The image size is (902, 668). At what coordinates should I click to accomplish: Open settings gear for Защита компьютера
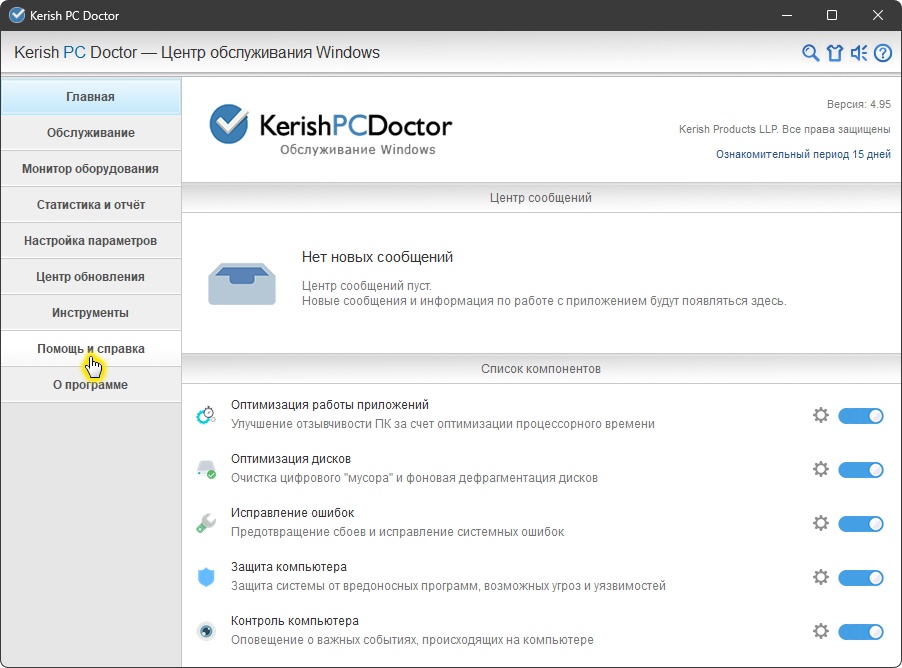(x=821, y=577)
